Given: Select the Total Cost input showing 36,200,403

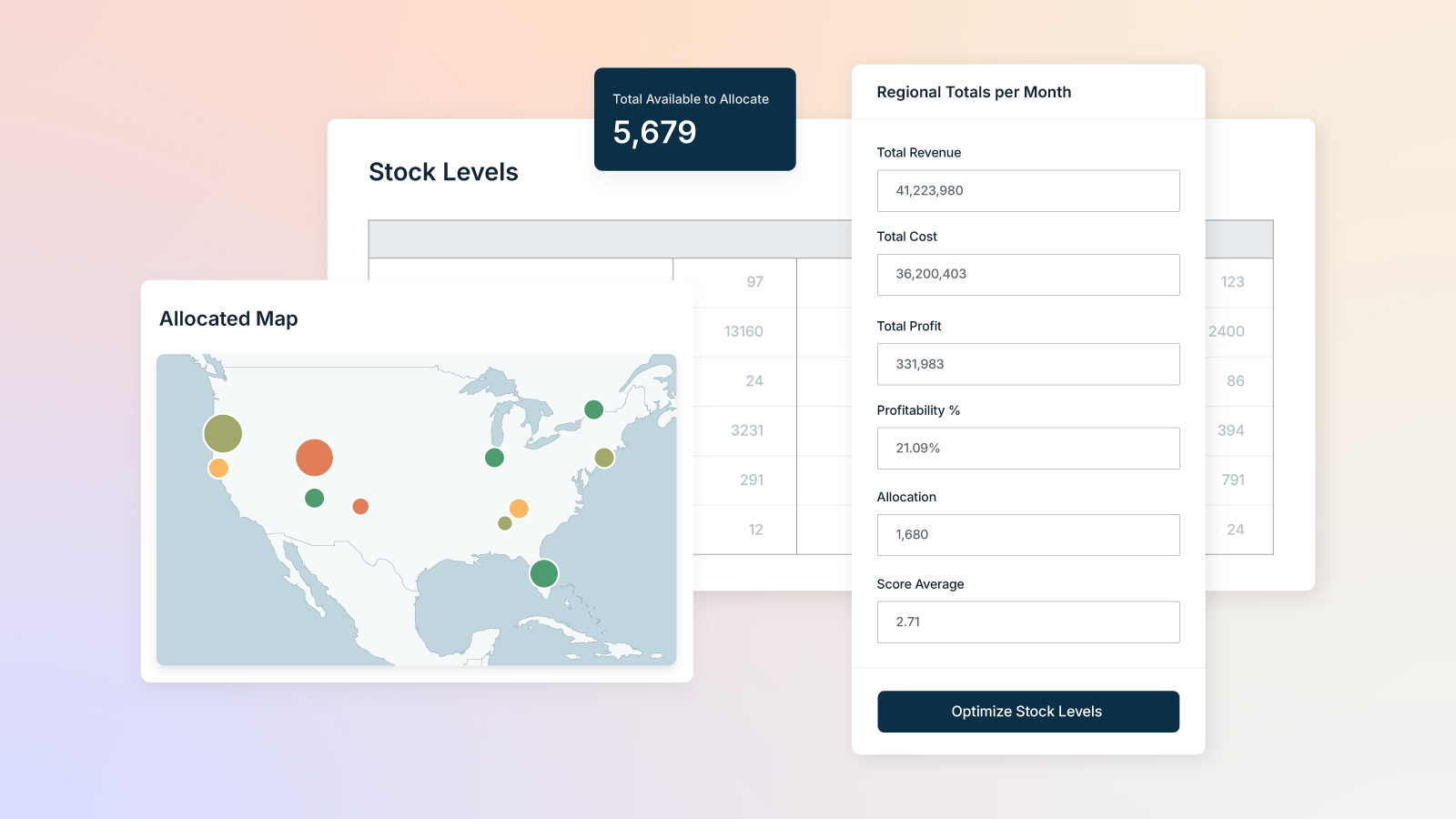Looking at the screenshot, I should pos(1027,274).
